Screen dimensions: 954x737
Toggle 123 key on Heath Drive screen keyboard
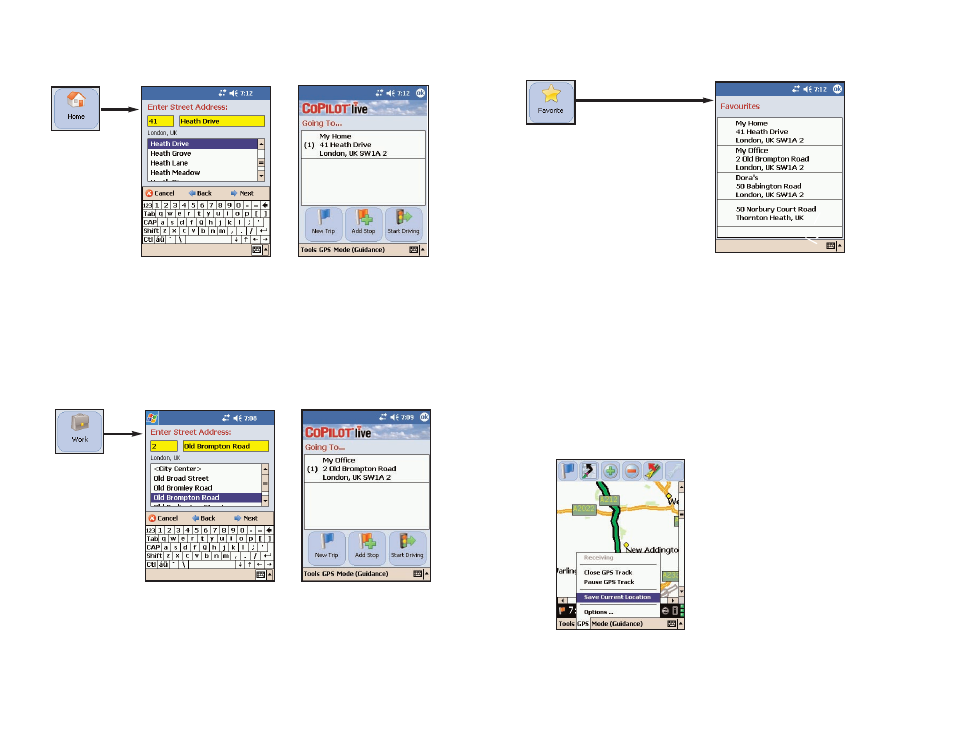147,205
